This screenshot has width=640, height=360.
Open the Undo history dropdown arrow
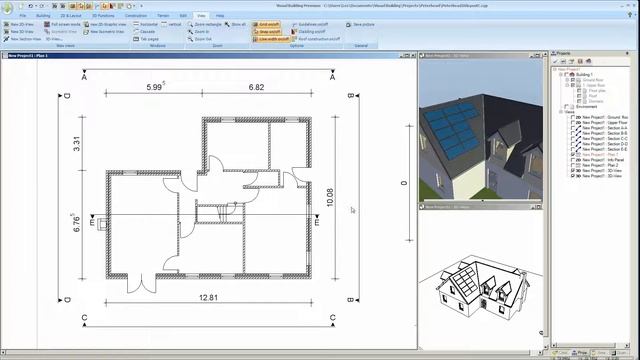pos(35,6)
